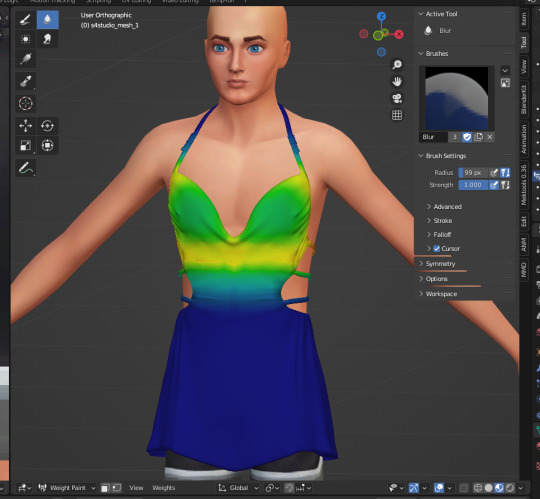Toggle unified strength across brushes

(x=505, y=185)
